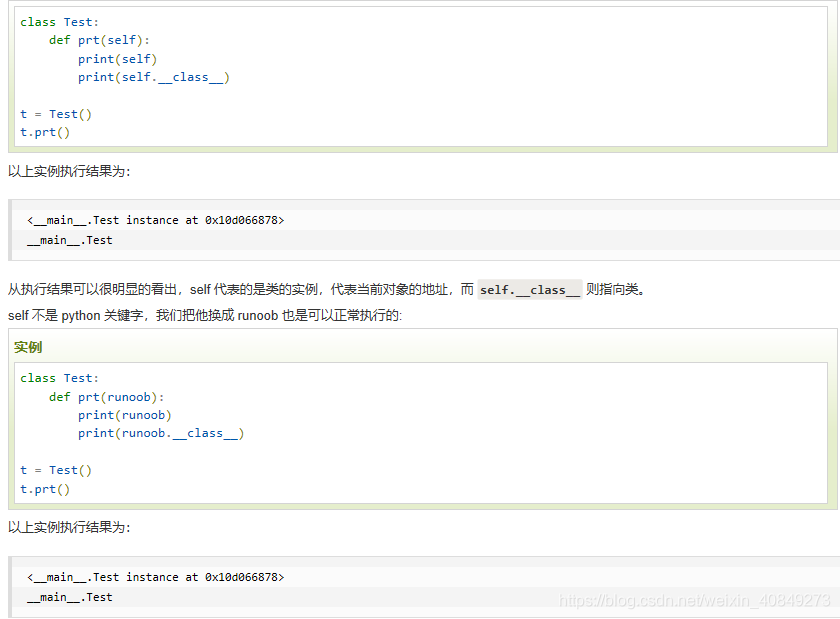Click the 'def prt(self):' code line
The width and height of the screenshot is (840, 619).
click(x=99, y=41)
